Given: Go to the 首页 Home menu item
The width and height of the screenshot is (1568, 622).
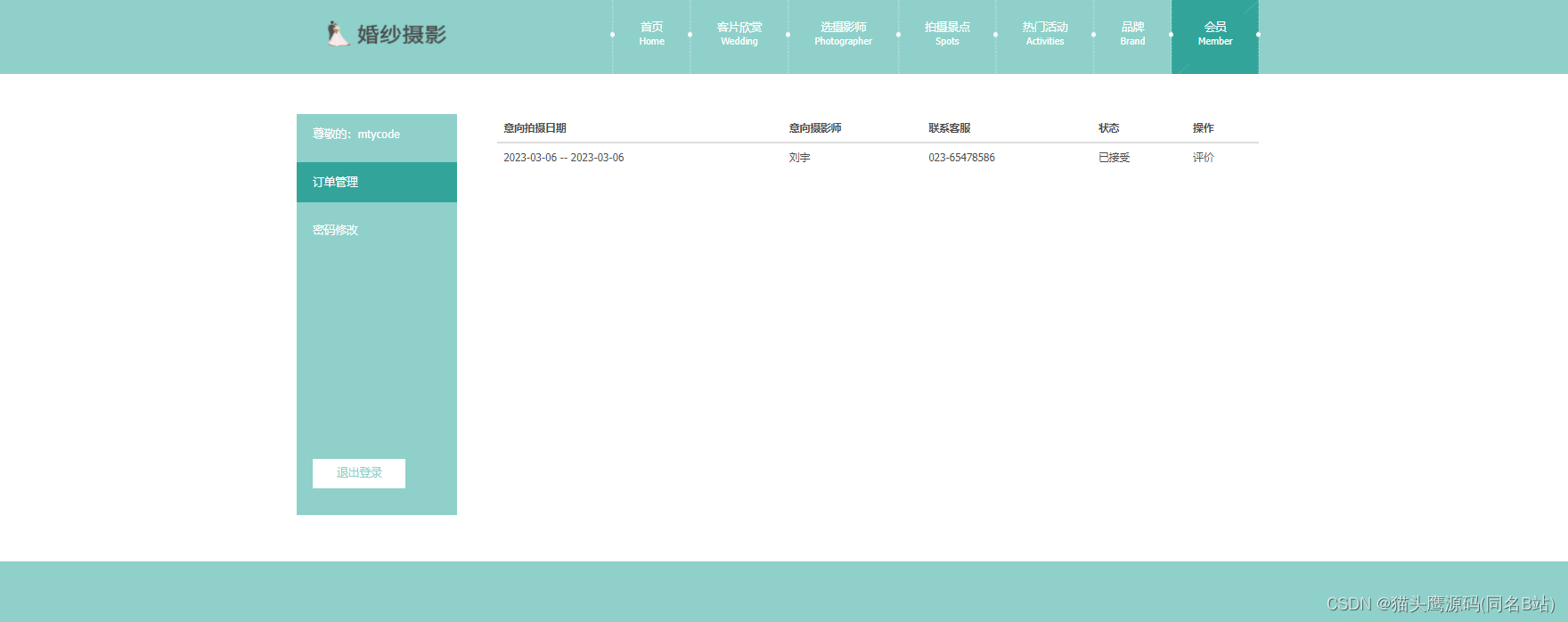Looking at the screenshot, I should pos(651,34).
